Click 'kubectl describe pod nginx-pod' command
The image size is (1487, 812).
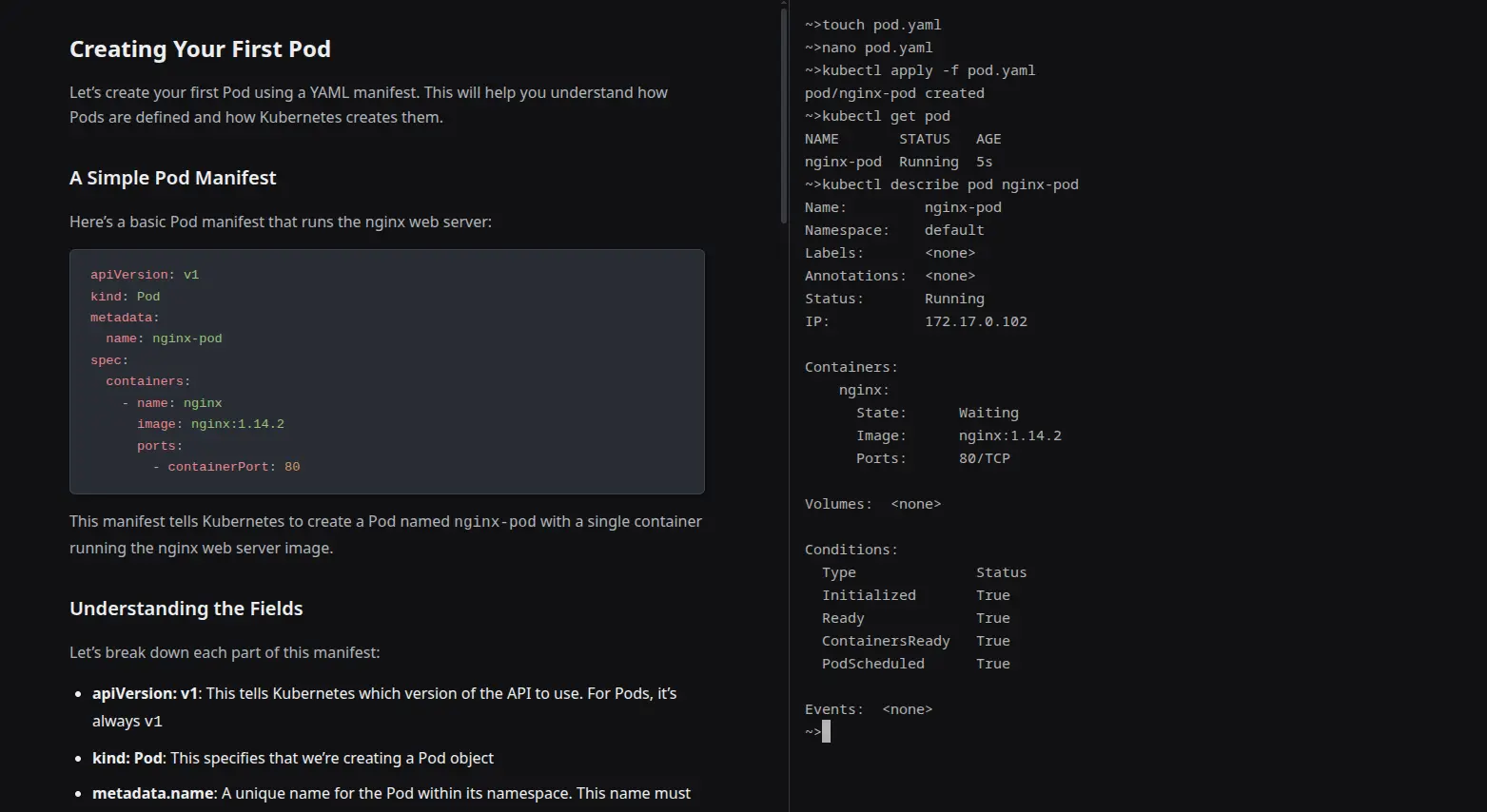(950, 184)
